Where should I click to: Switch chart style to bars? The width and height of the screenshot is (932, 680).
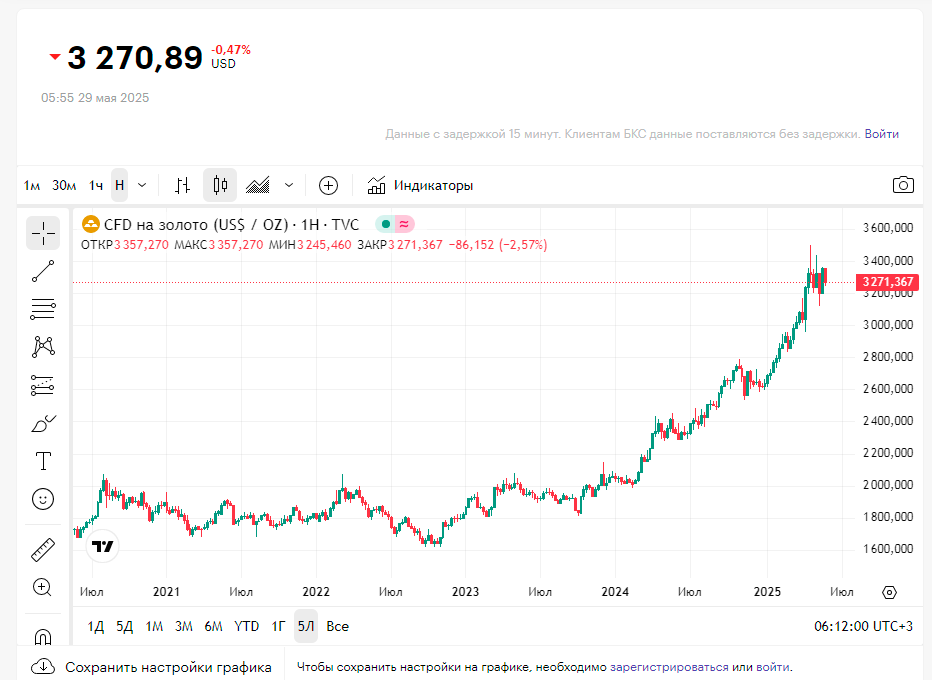click(182, 185)
